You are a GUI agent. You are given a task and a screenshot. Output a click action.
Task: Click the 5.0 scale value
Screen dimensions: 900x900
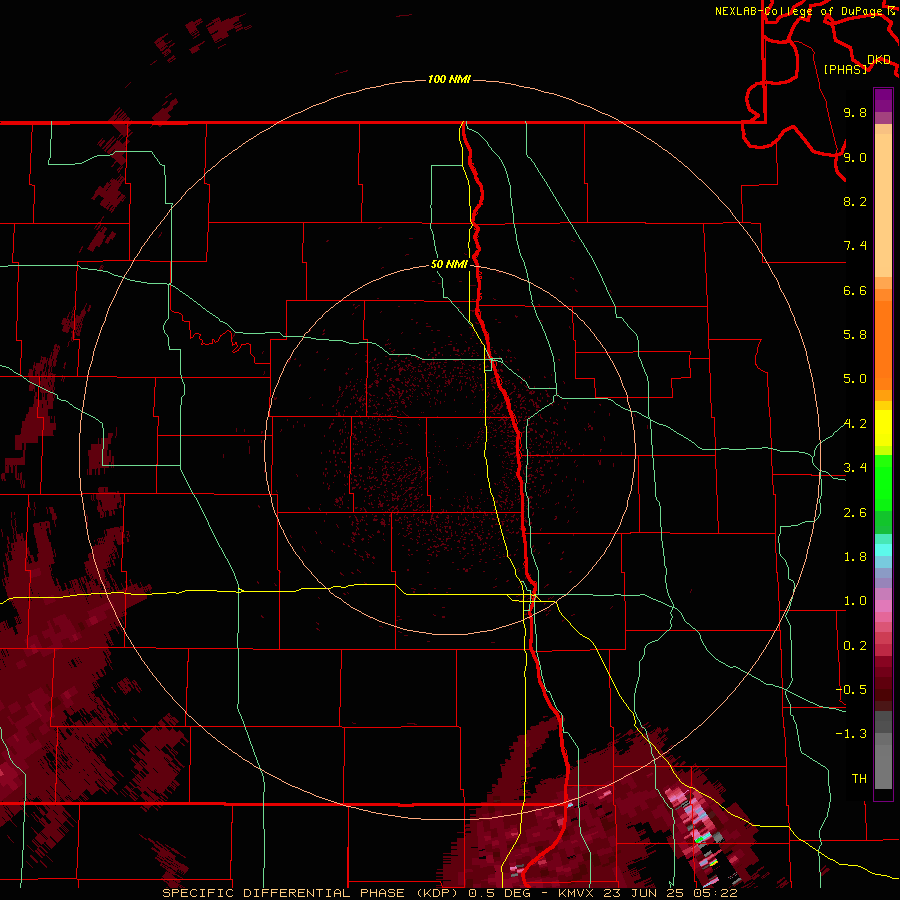[x=855, y=379]
